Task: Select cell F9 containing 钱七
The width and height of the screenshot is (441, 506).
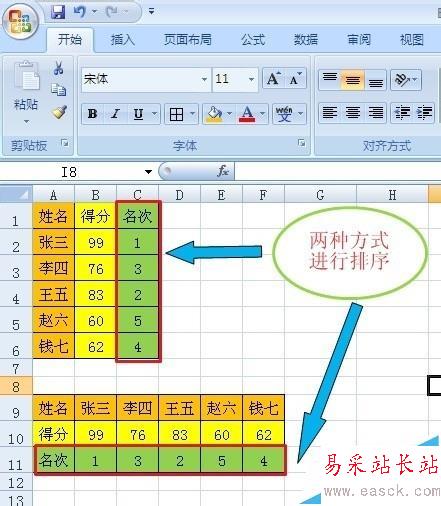Action: tap(263, 408)
